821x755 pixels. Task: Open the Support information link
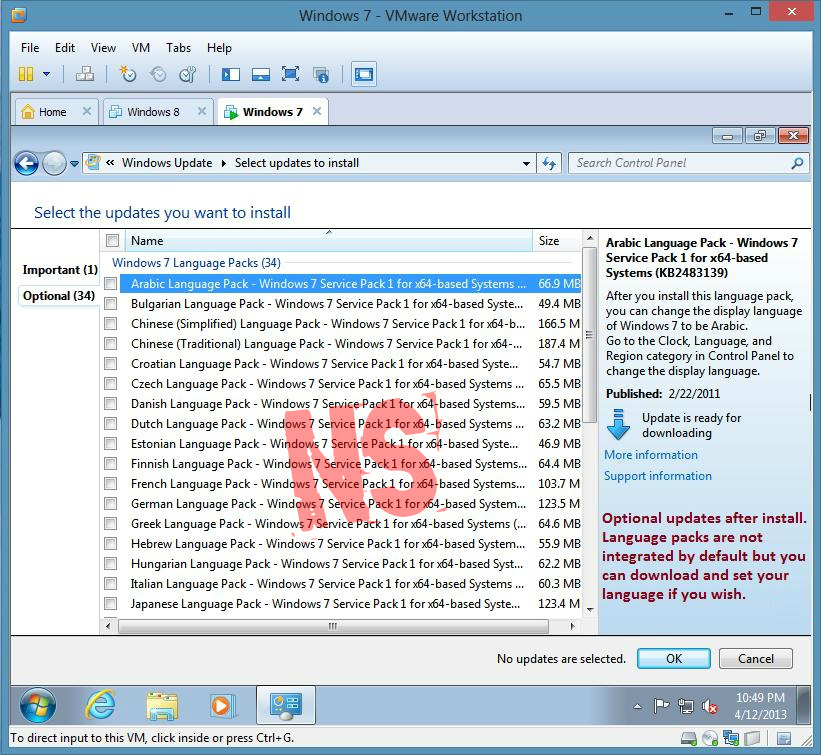658,476
